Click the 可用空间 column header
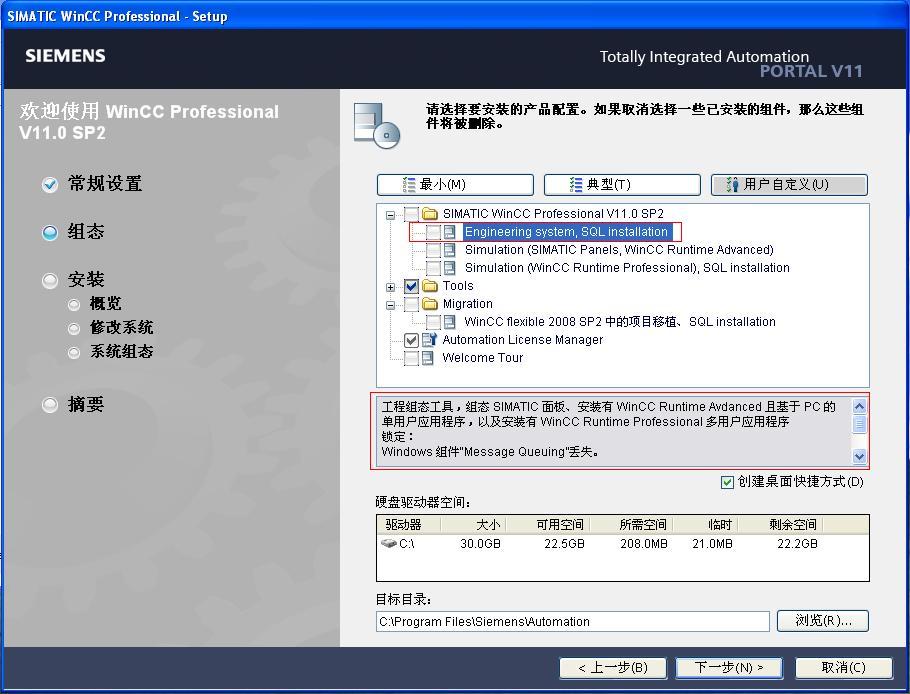 548,525
